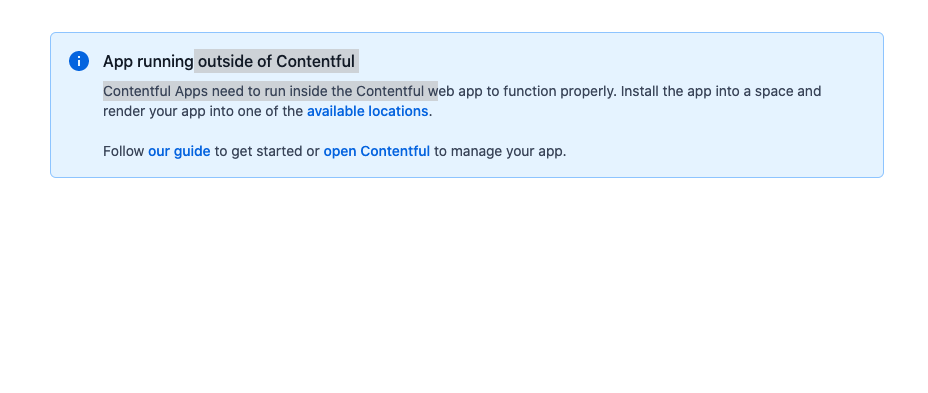Click the word locations in the blue link
928x393 pixels.
coord(398,111)
